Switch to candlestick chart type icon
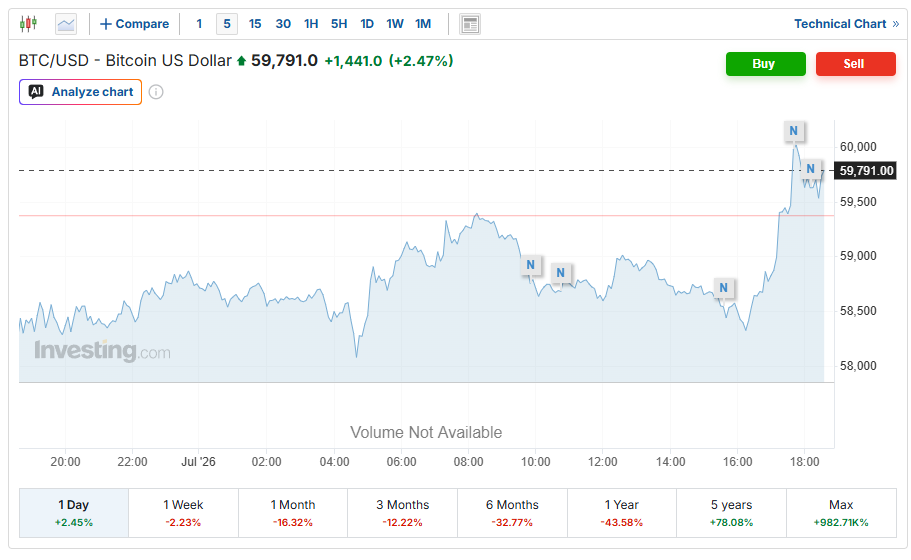Viewport: 911px width, 560px height. tap(28, 24)
